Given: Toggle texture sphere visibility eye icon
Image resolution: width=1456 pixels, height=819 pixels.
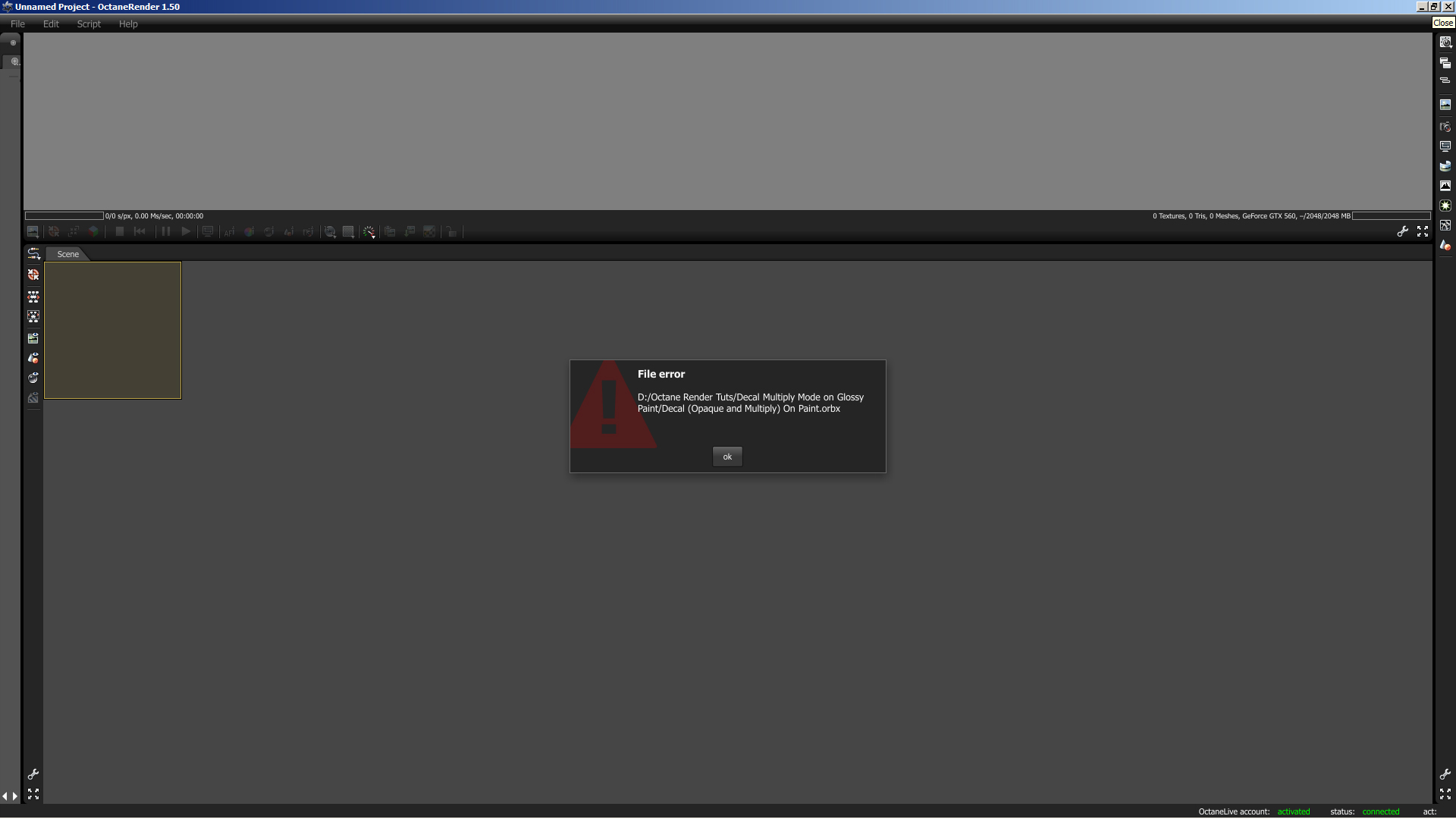Looking at the screenshot, I should pyautogui.click(x=33, y=378).
